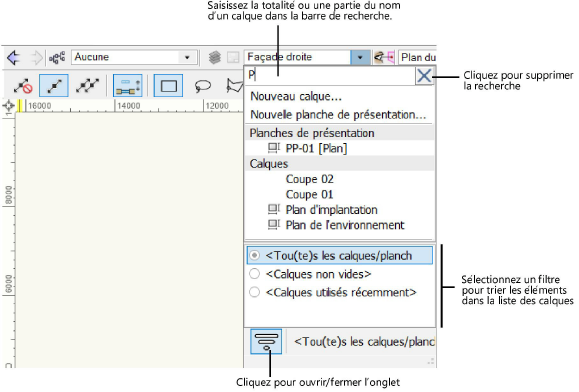The image size is (579, 392).
Task: Toggle the constrained dimension mode icon
Action: click(x=128, y=86)
